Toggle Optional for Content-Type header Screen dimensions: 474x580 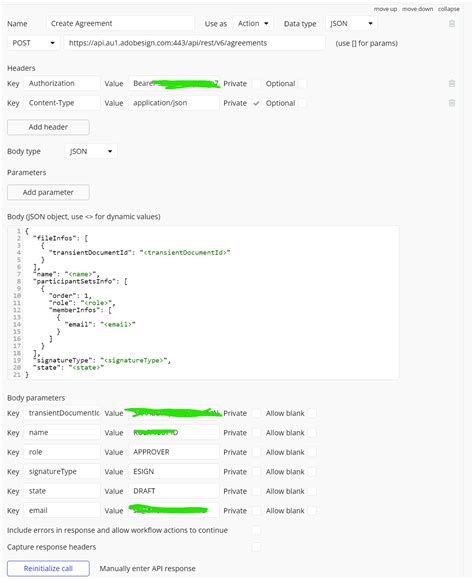pos(302,103)
